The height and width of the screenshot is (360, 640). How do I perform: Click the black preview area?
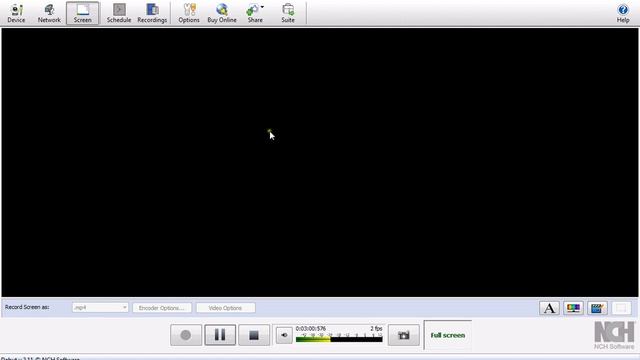(320, 162)
